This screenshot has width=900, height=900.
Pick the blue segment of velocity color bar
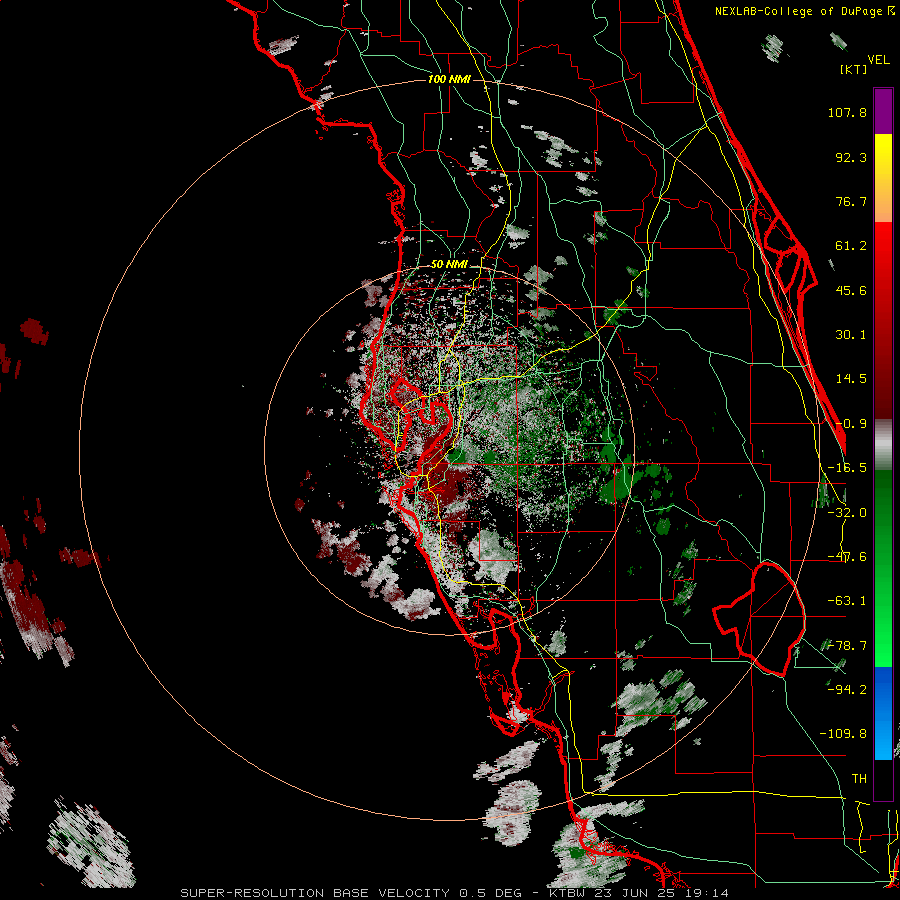(x=883, y=713)
